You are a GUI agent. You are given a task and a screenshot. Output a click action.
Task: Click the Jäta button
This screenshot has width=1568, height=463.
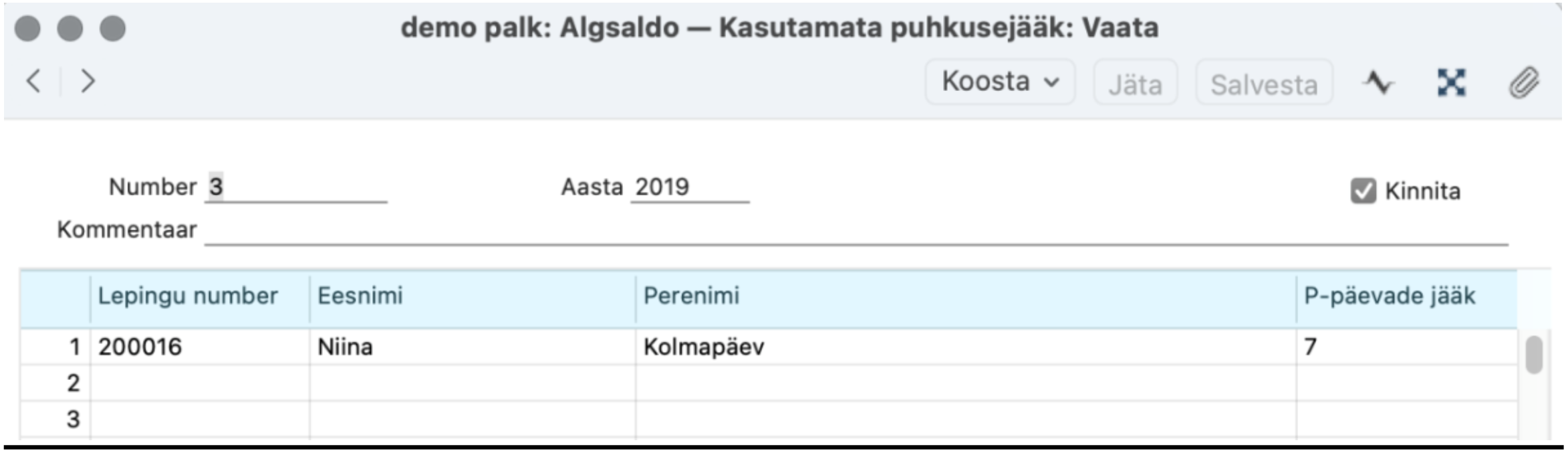point(1135,82)
